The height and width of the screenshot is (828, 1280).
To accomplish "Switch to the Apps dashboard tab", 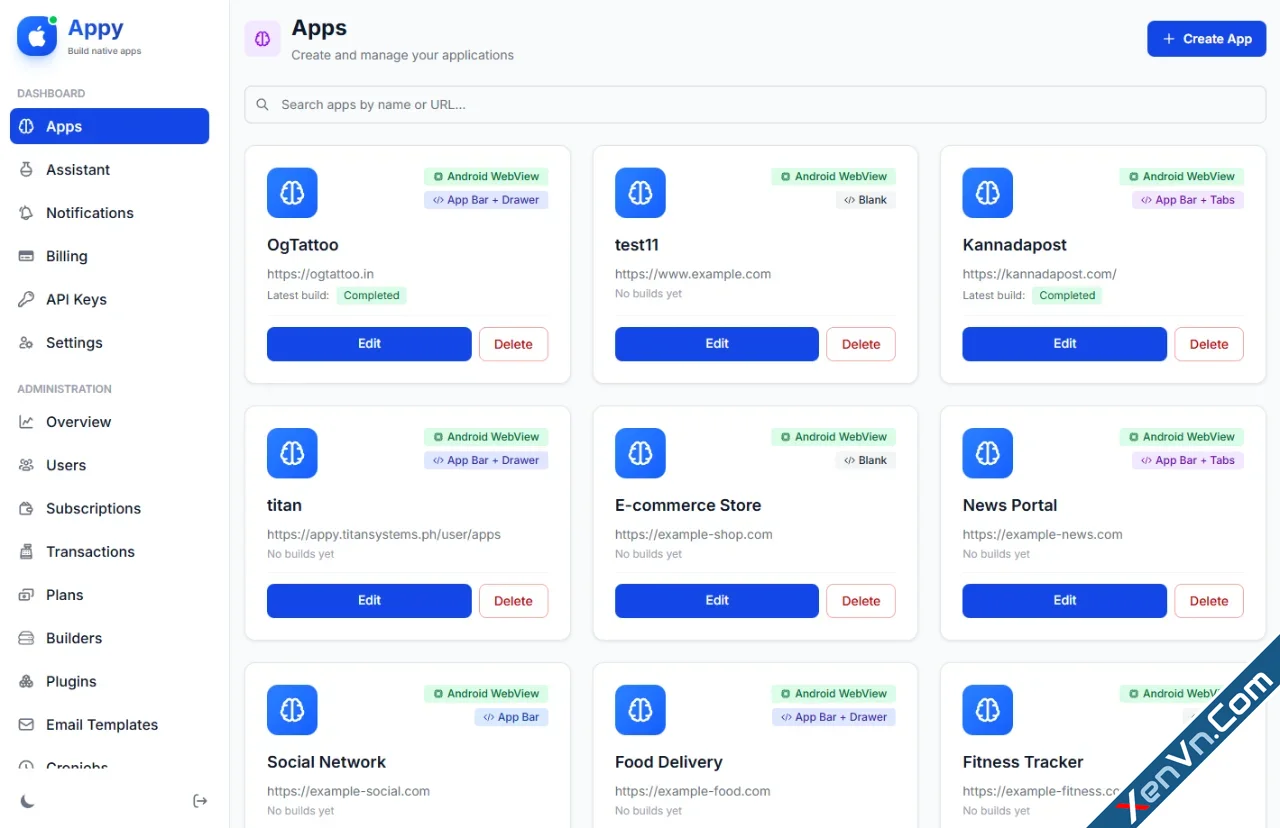I will [63, 126].
